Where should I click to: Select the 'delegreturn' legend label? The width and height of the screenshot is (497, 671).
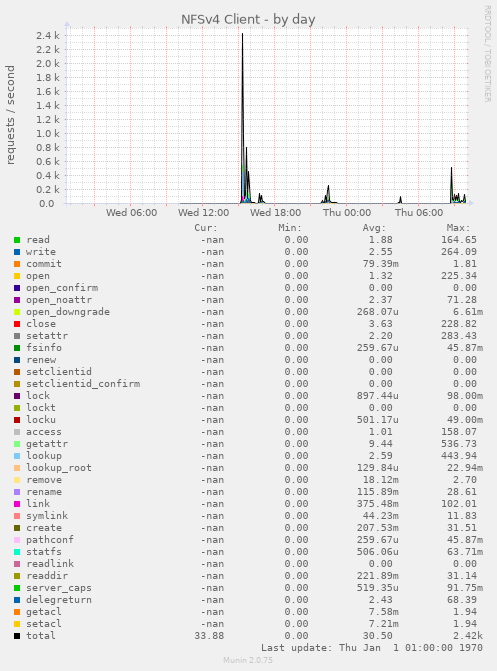click(x=59, y=600)
